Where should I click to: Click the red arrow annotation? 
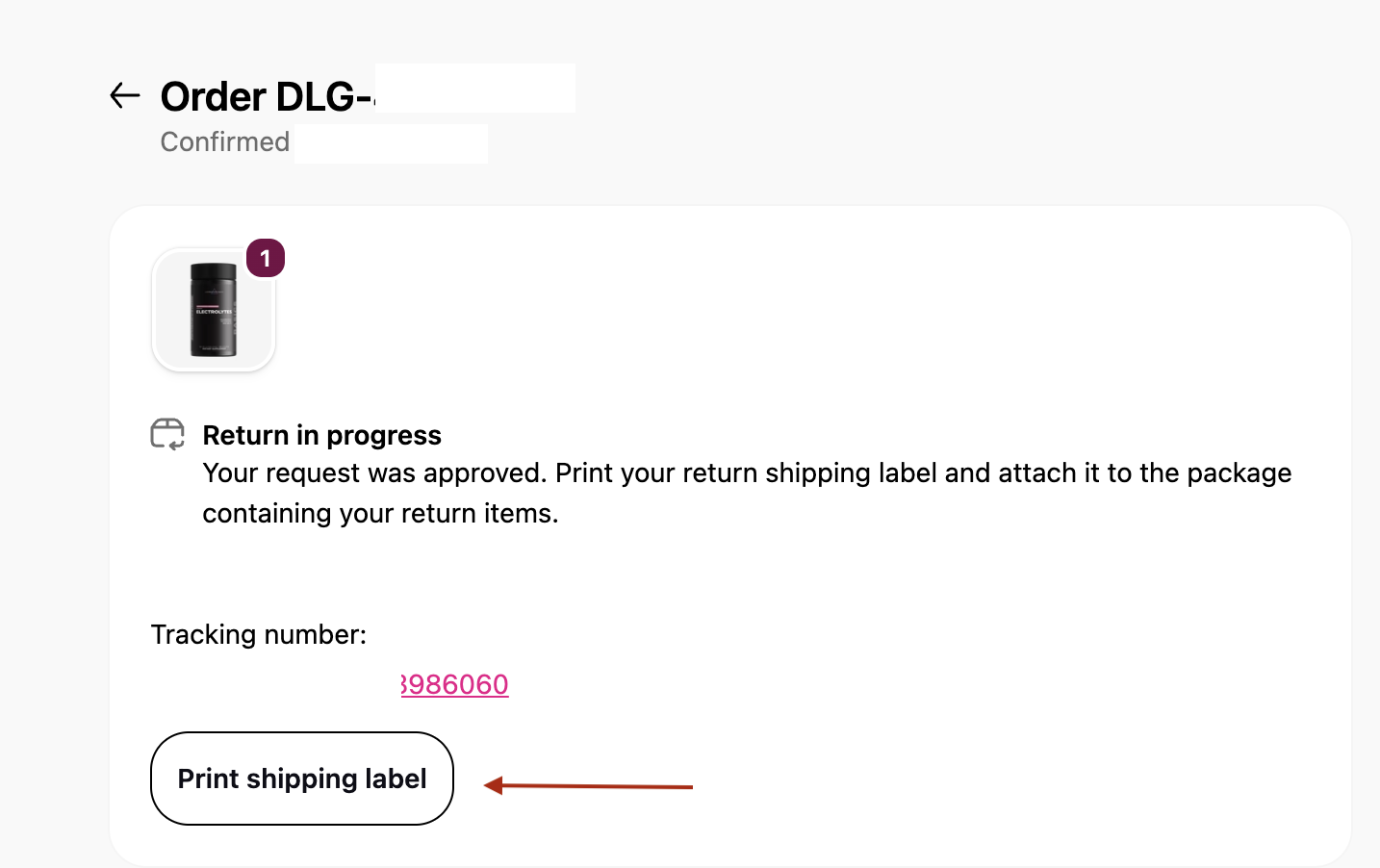pyautogui.click(x=589, y=786)
